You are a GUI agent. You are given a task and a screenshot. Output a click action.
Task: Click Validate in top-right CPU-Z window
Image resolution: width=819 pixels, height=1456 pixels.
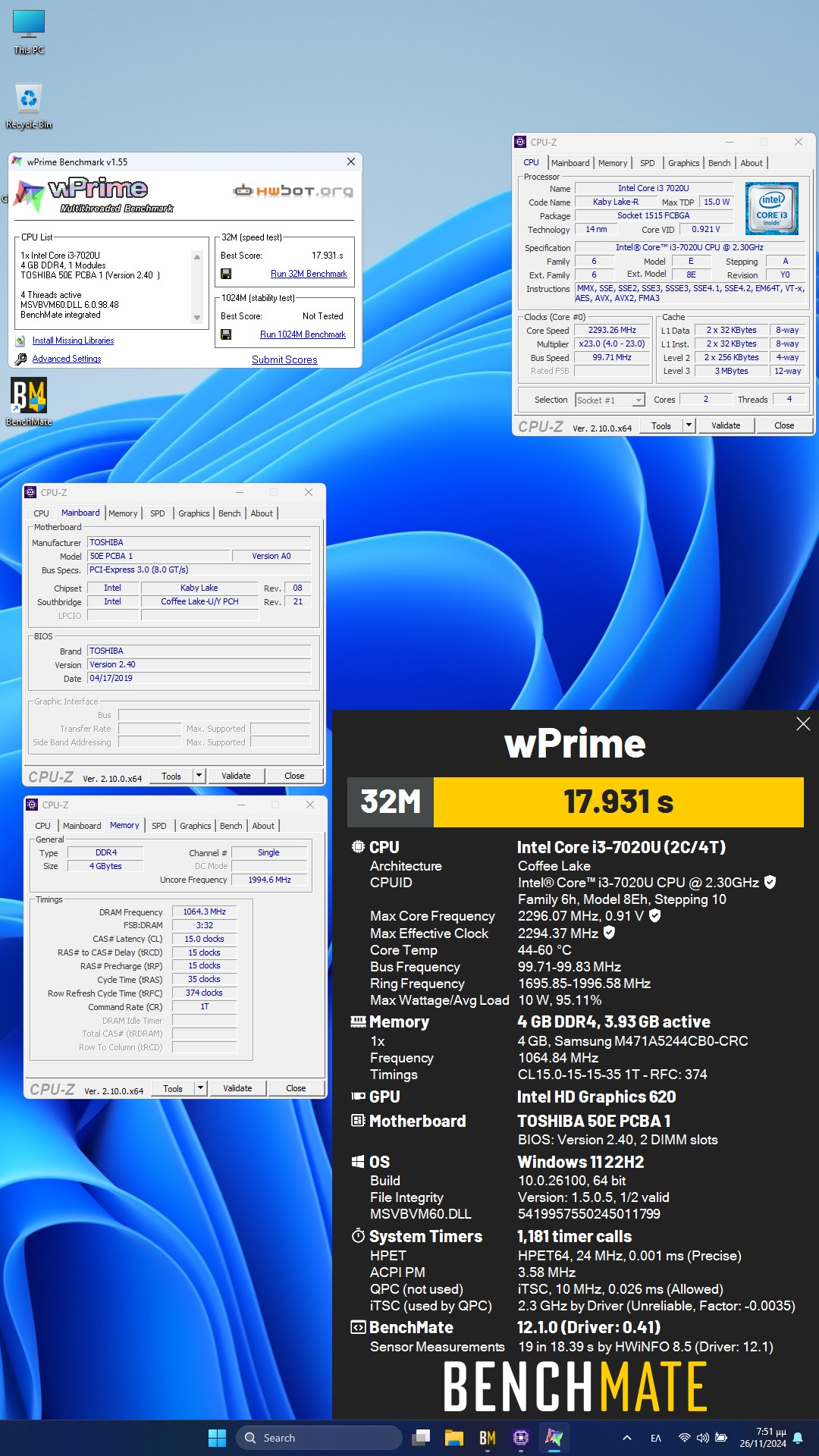tap(726, 425)
